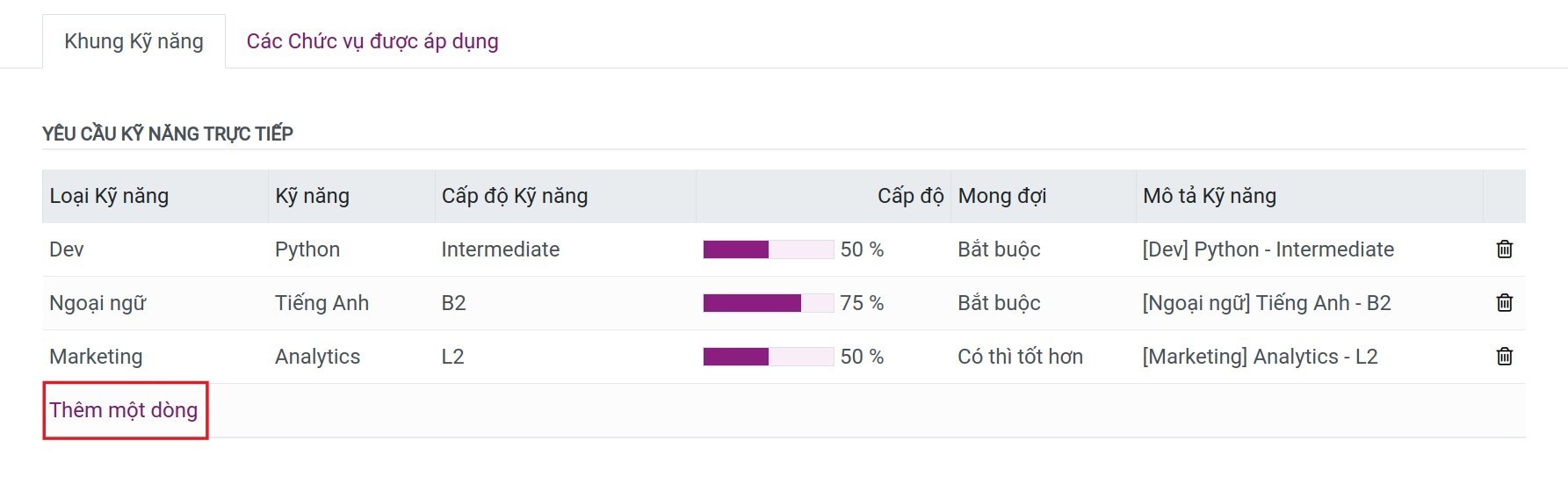Select the Analytics skill cell
The image size is (1568, 477).
[317, 357]
